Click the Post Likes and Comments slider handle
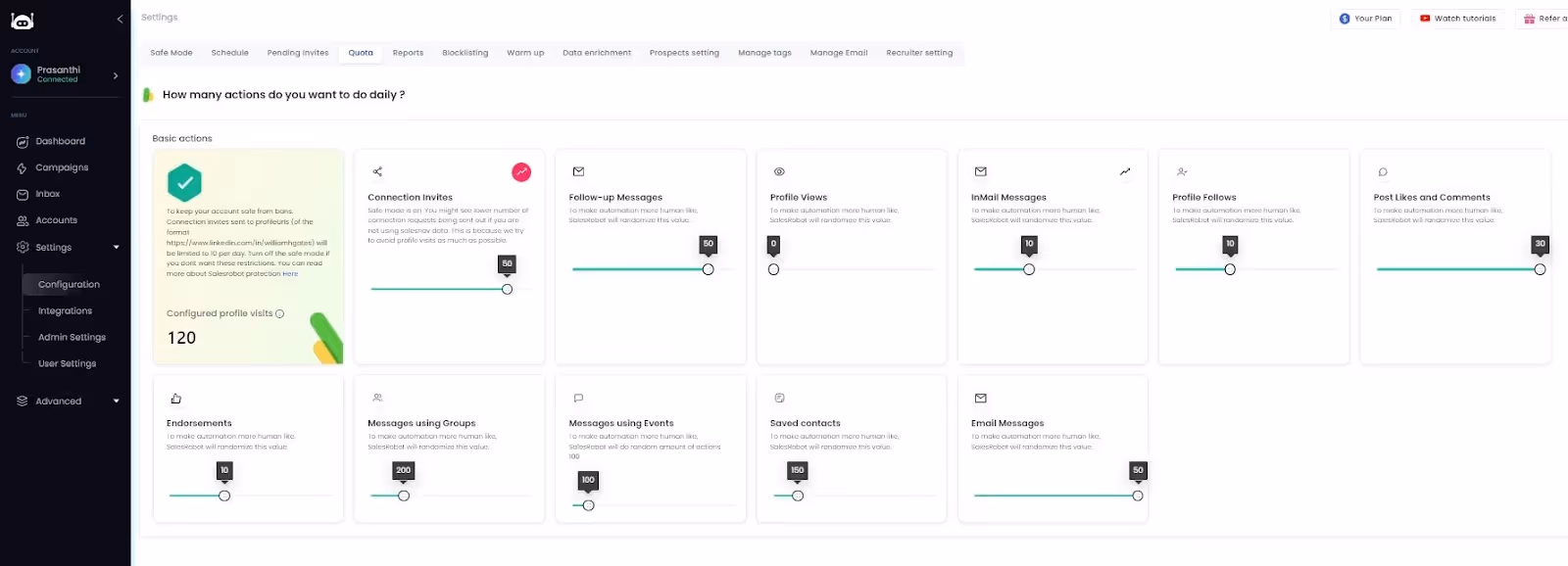Viewport: 1568px width, 566px height. (x=1540, y=269)
